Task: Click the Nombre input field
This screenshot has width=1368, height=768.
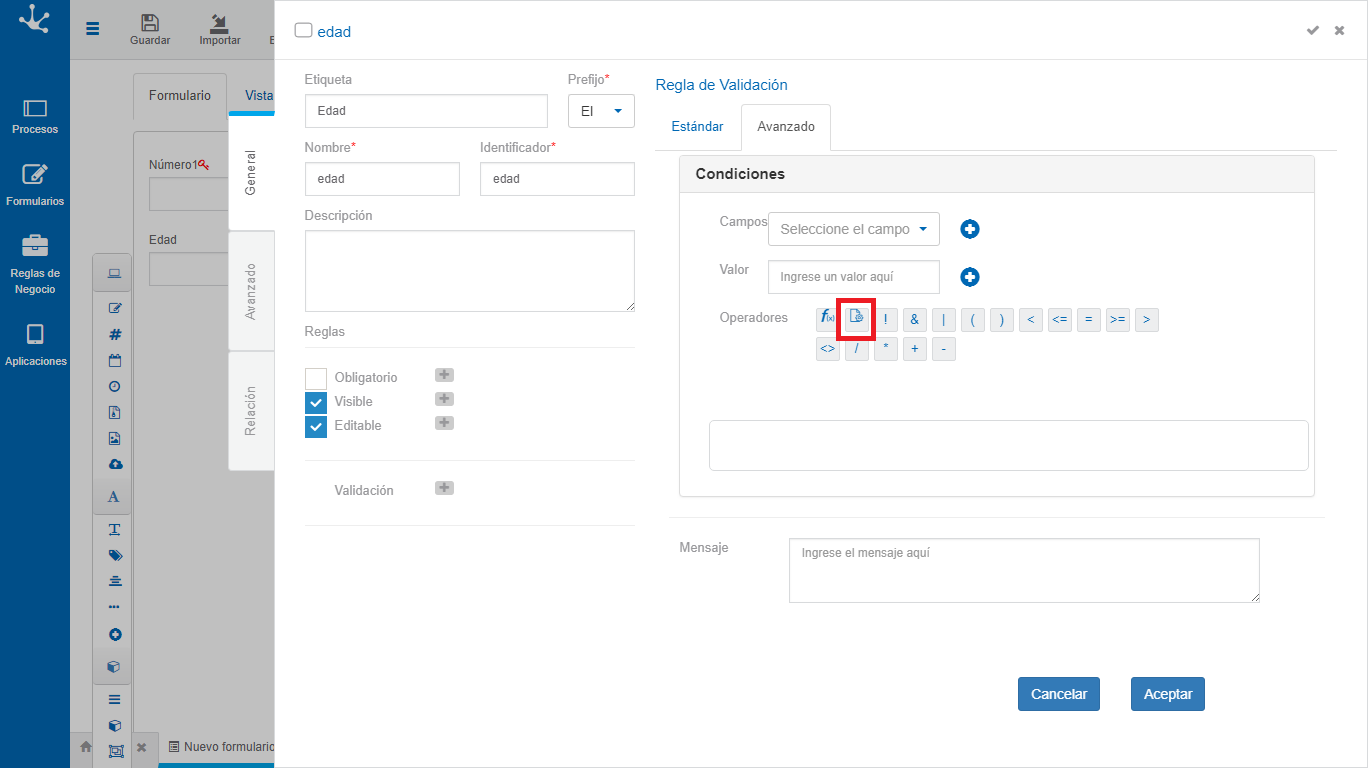Action: (x=382, y=179)
